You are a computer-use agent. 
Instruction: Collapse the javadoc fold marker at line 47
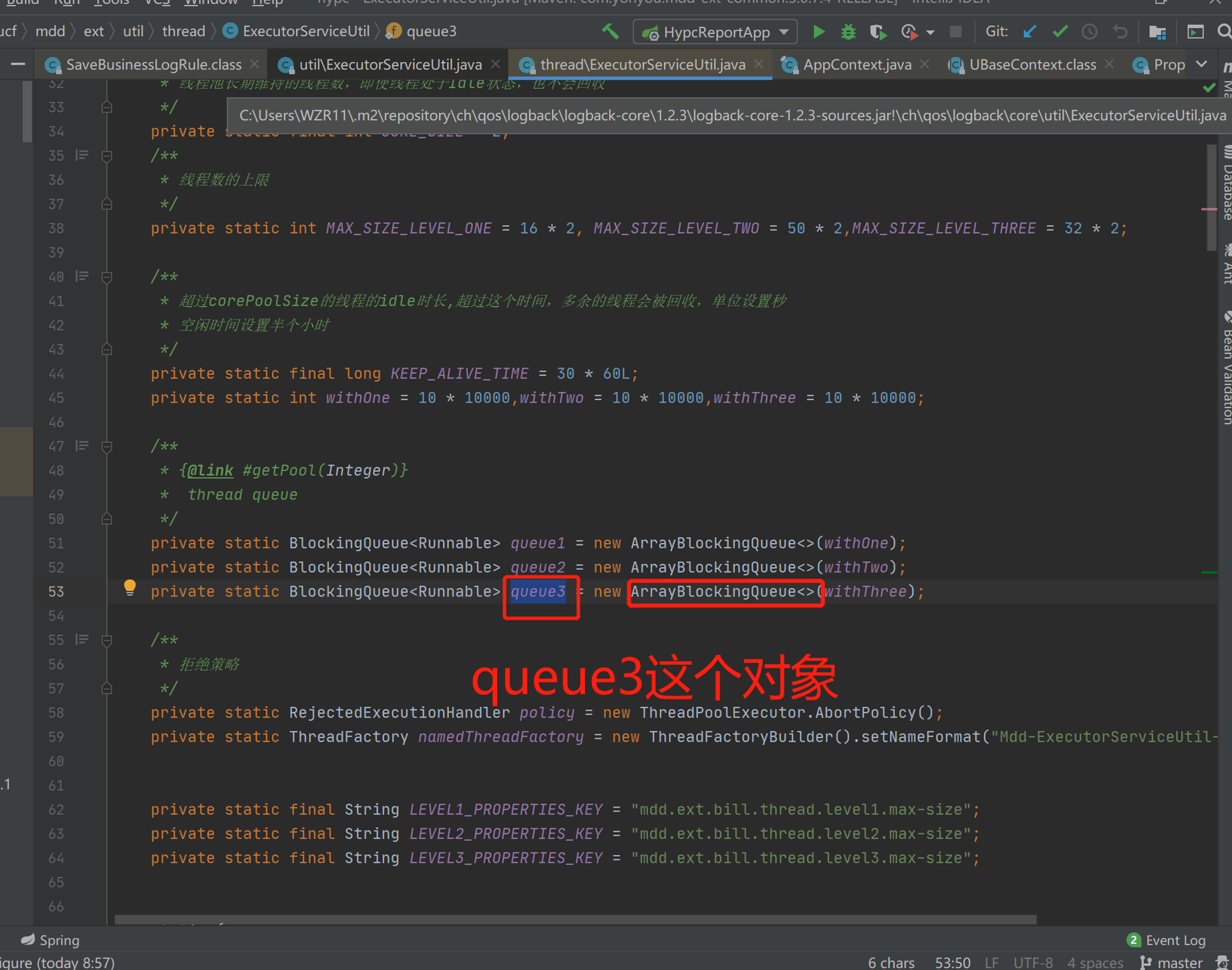(x=107, y=447)
